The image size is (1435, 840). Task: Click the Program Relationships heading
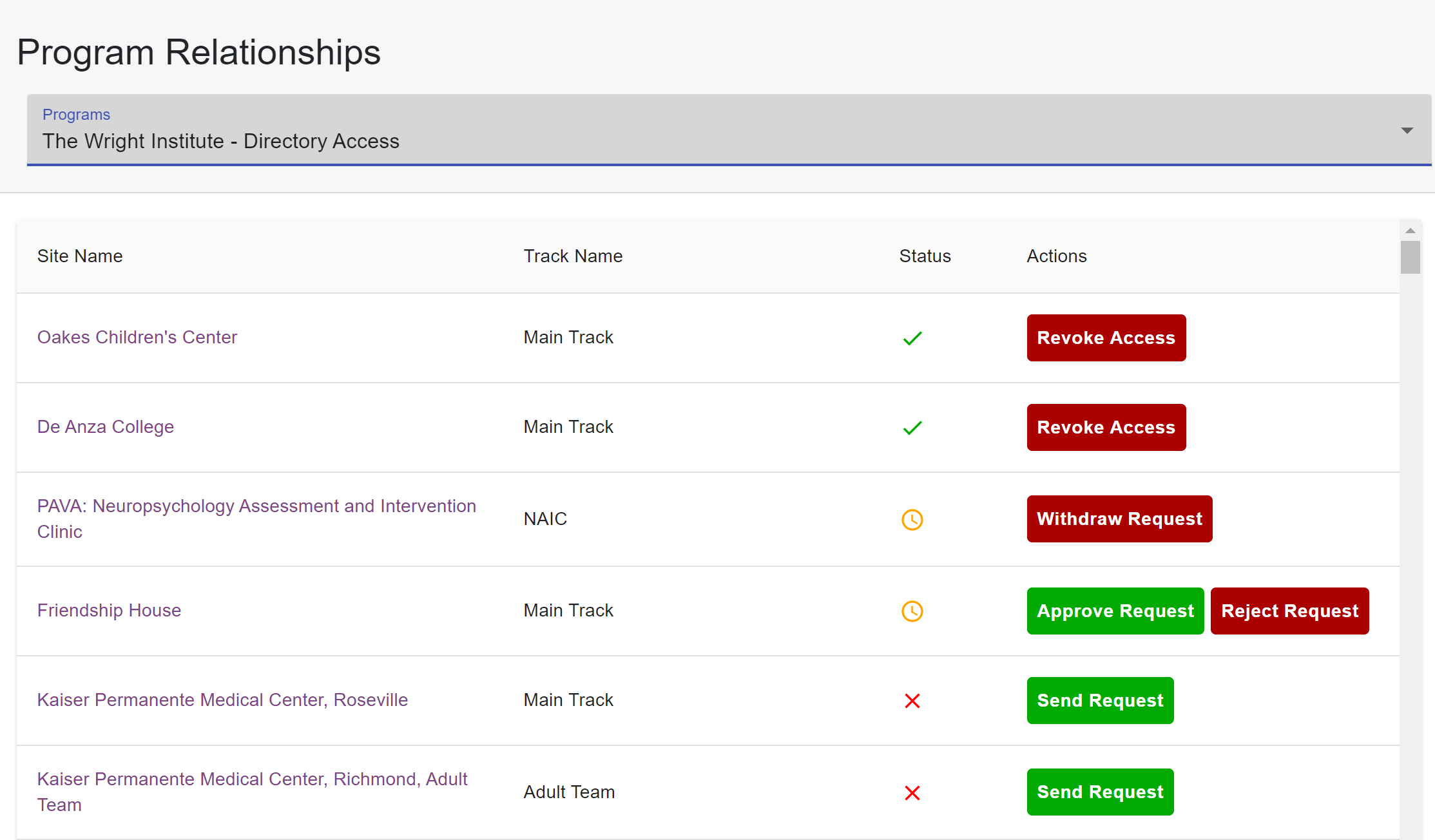tap(199, 52)
